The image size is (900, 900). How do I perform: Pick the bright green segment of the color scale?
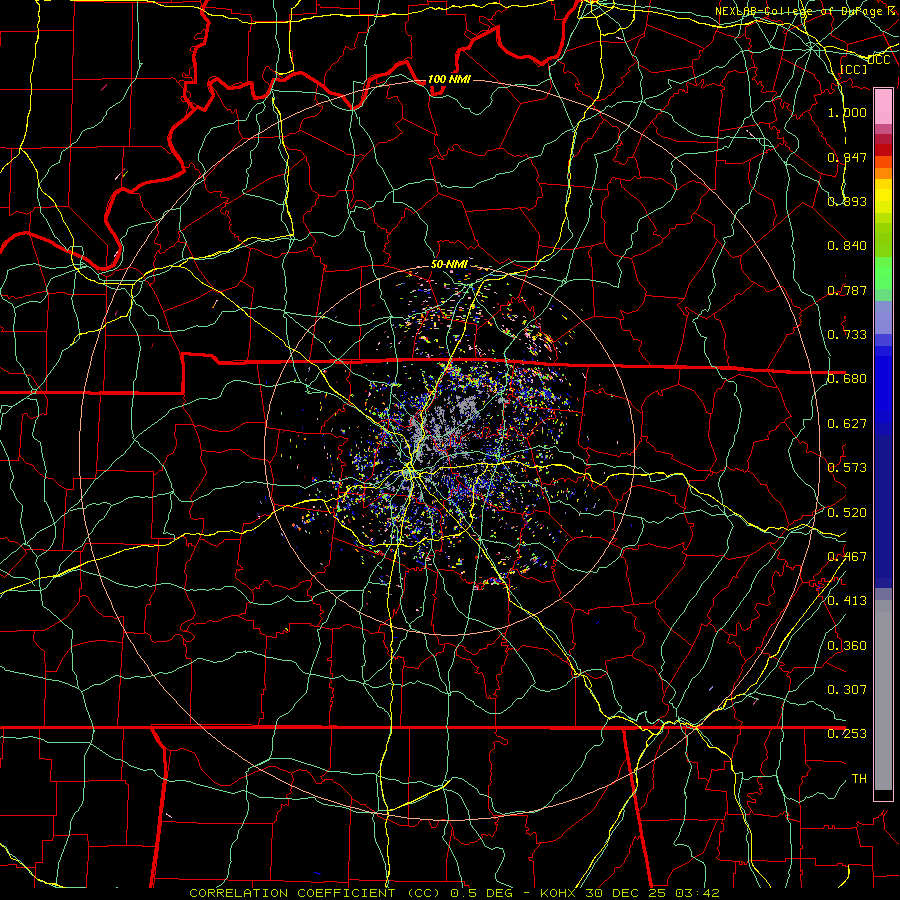883,273
